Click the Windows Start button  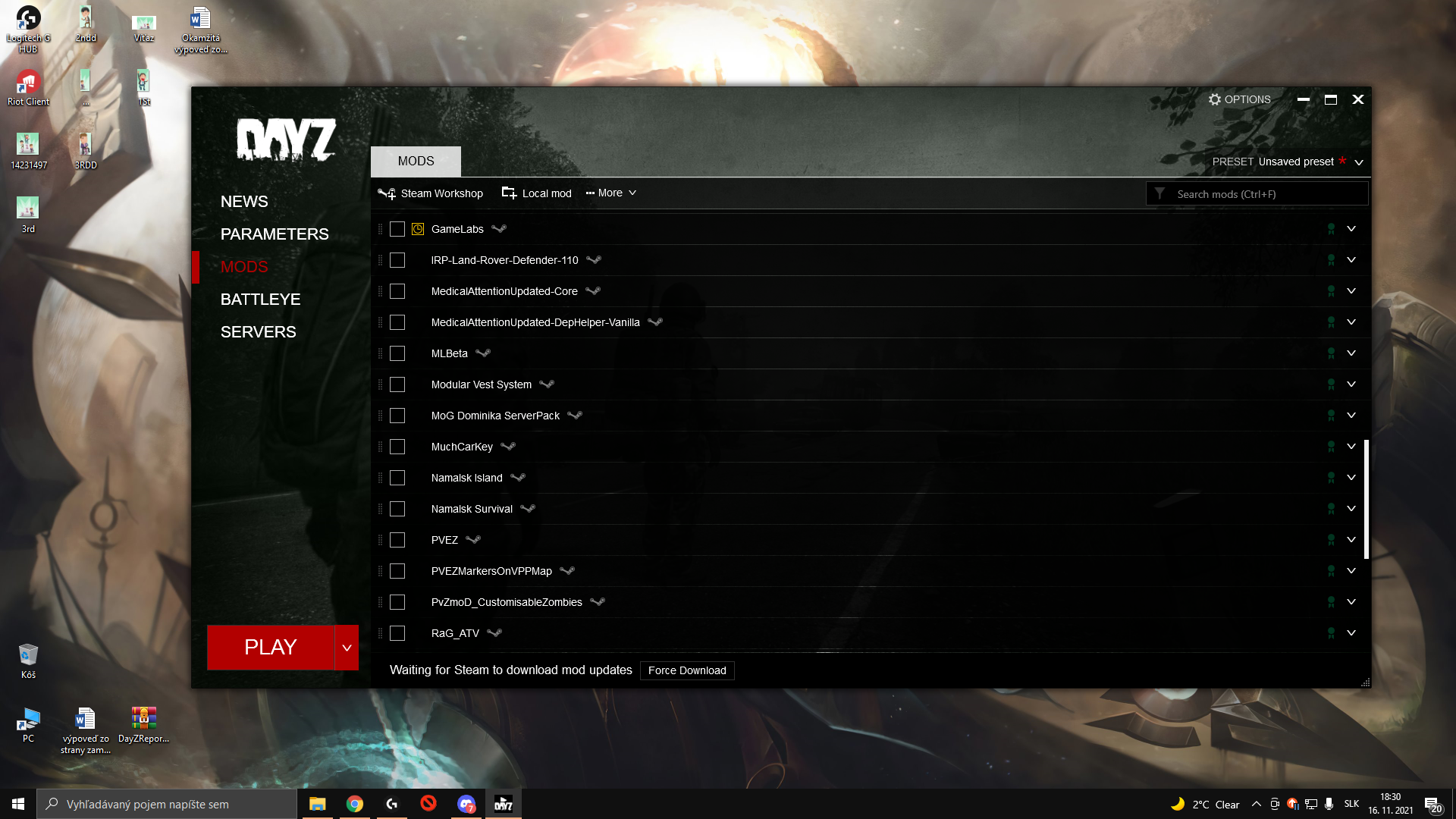pyautogui.click(x=18, y=804)
